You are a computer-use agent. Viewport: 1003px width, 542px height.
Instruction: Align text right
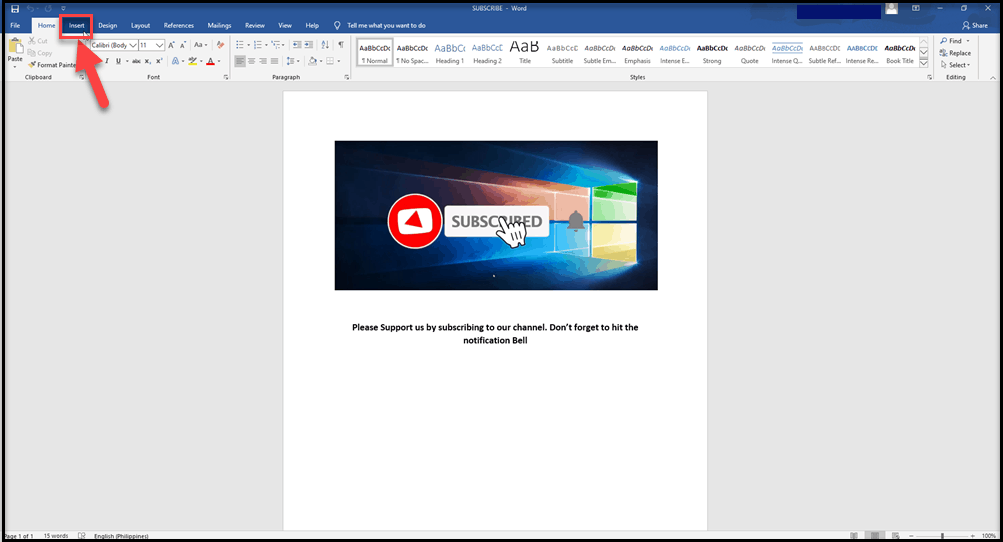(x=263, y=61)
